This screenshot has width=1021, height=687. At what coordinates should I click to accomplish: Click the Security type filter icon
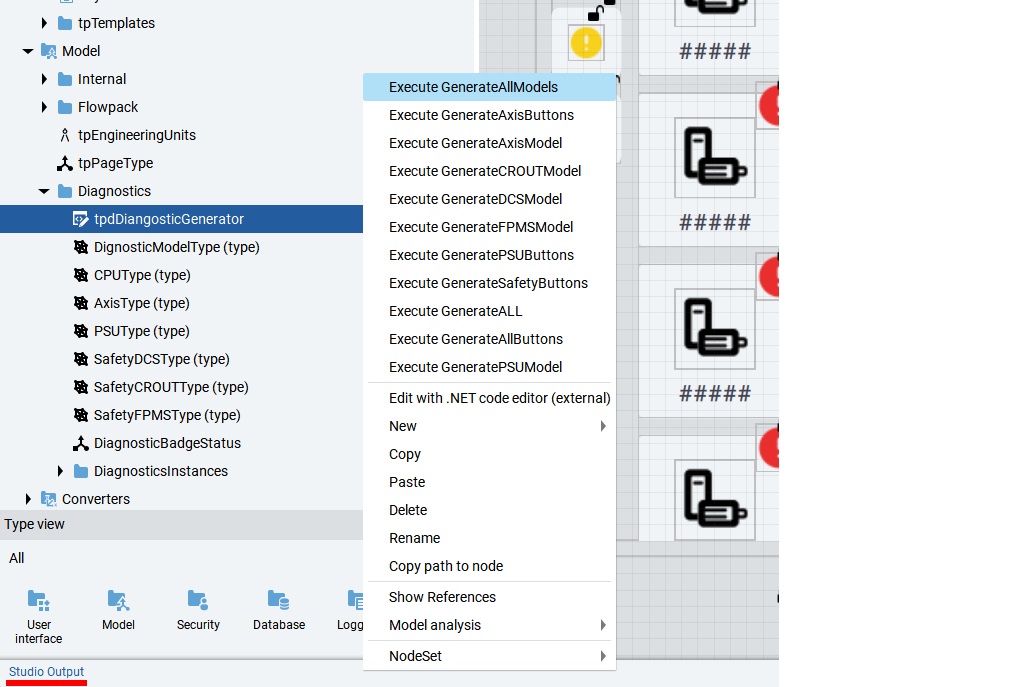pos(198,600)
